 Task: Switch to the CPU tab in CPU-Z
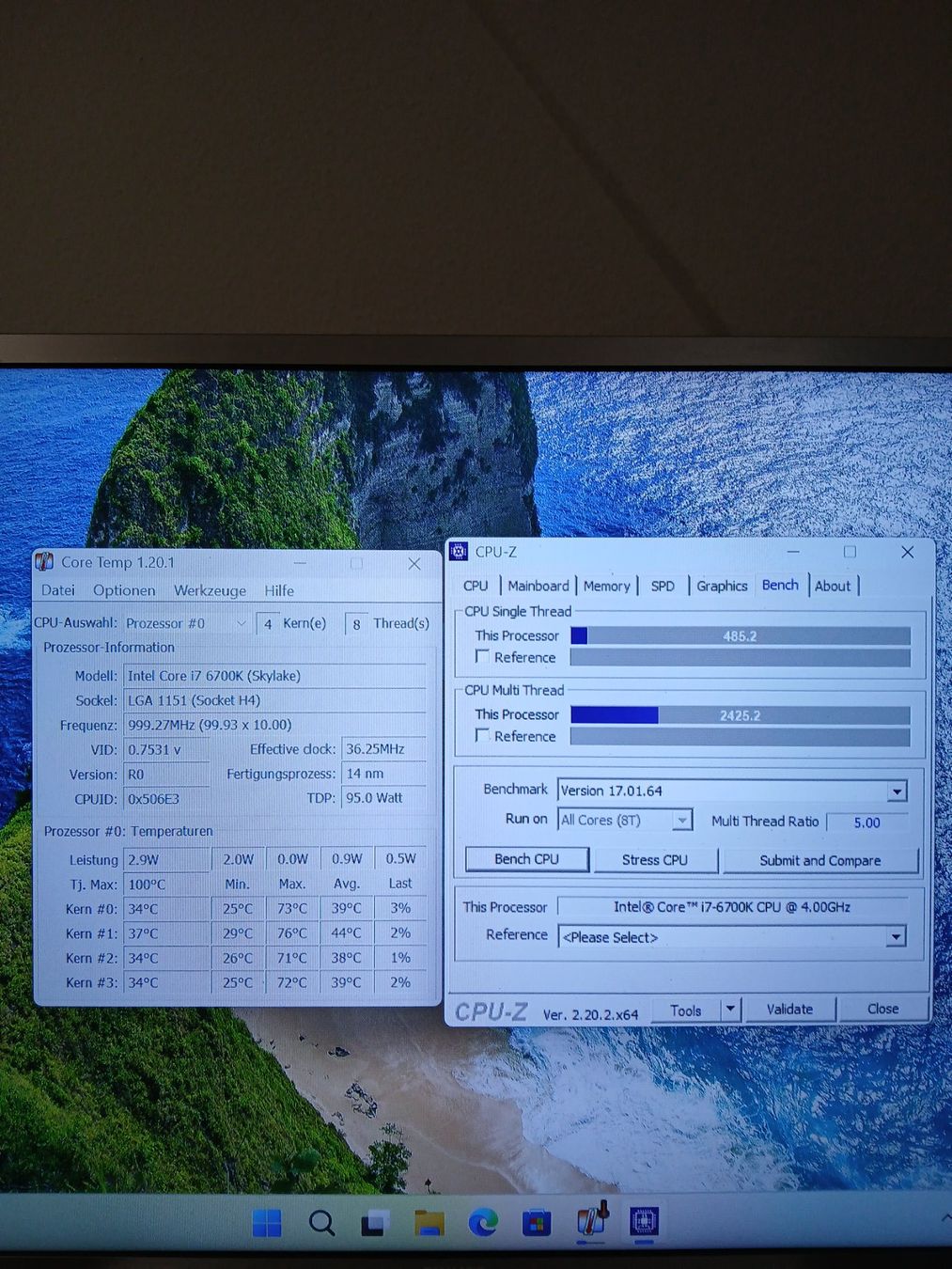pyautogui.click(x=476, y=586)
